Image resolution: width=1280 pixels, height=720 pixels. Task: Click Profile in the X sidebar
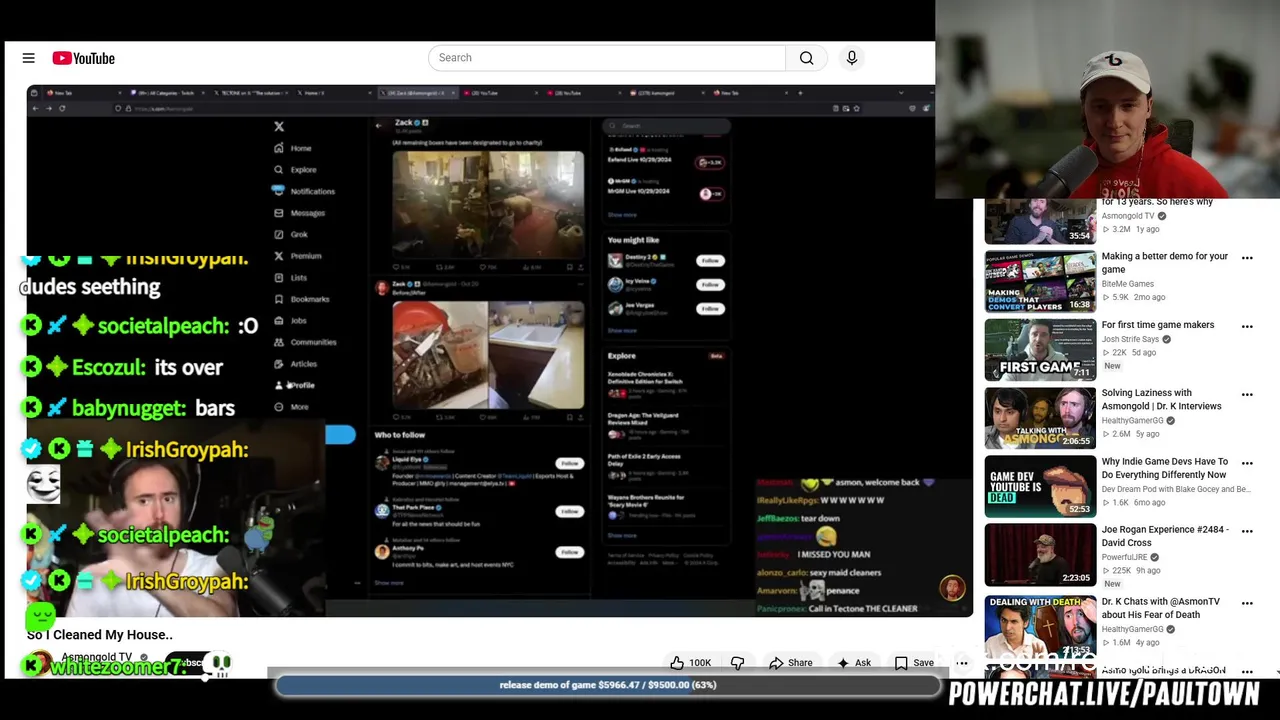[x=295, y=385]
